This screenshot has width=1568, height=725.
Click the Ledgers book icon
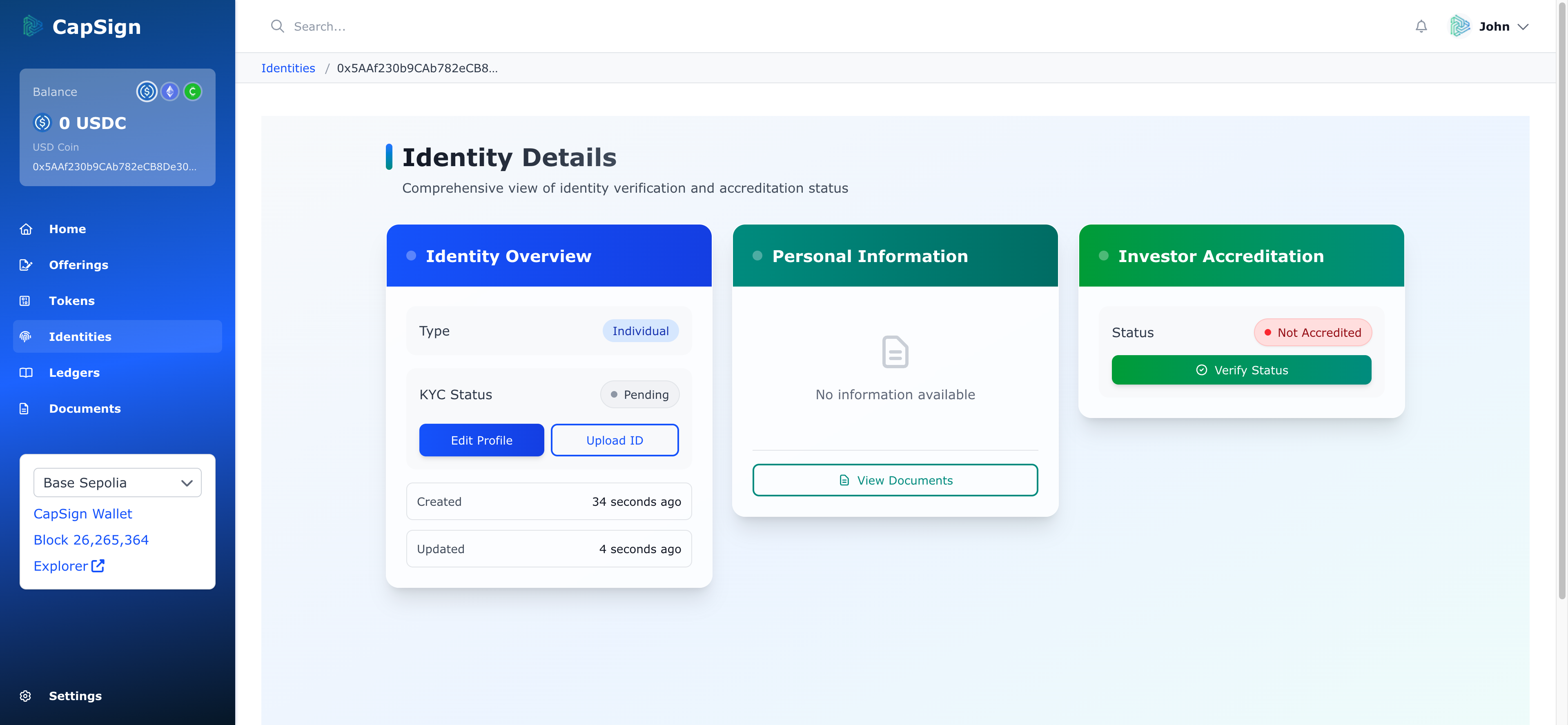(26, 373)
